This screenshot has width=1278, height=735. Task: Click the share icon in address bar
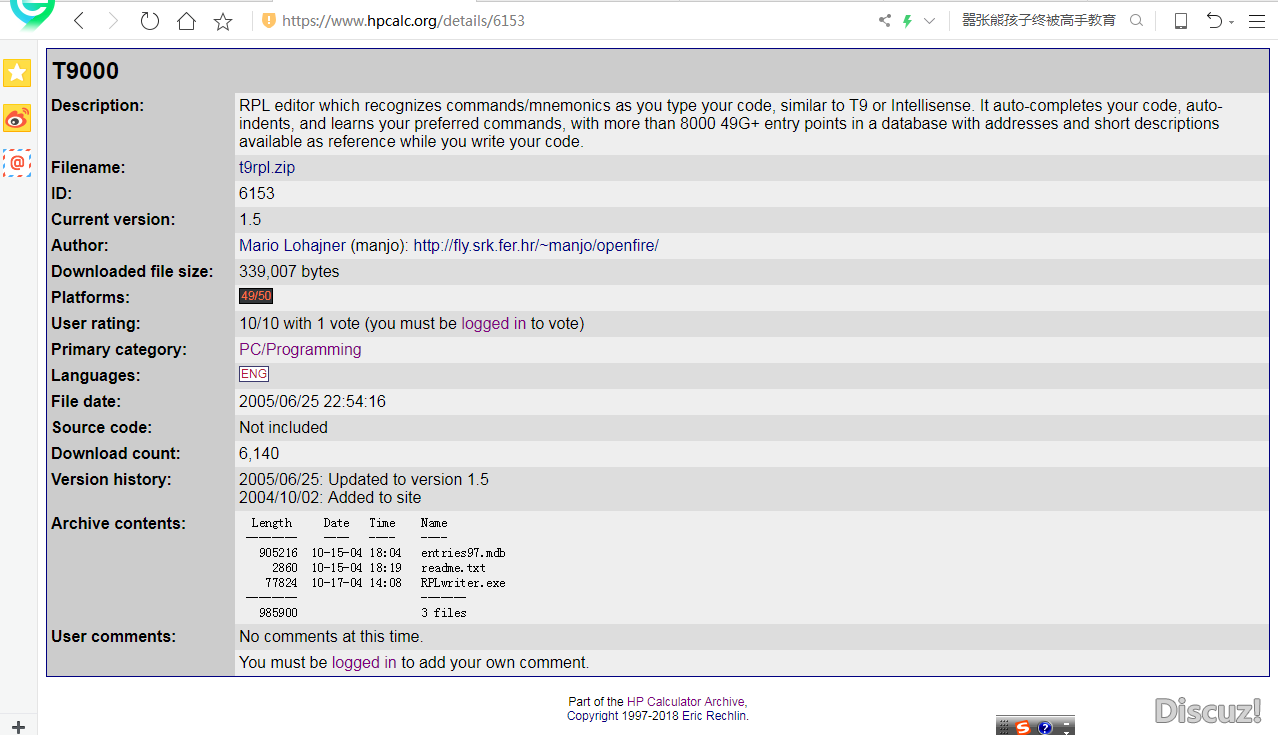tap(884, 20)
